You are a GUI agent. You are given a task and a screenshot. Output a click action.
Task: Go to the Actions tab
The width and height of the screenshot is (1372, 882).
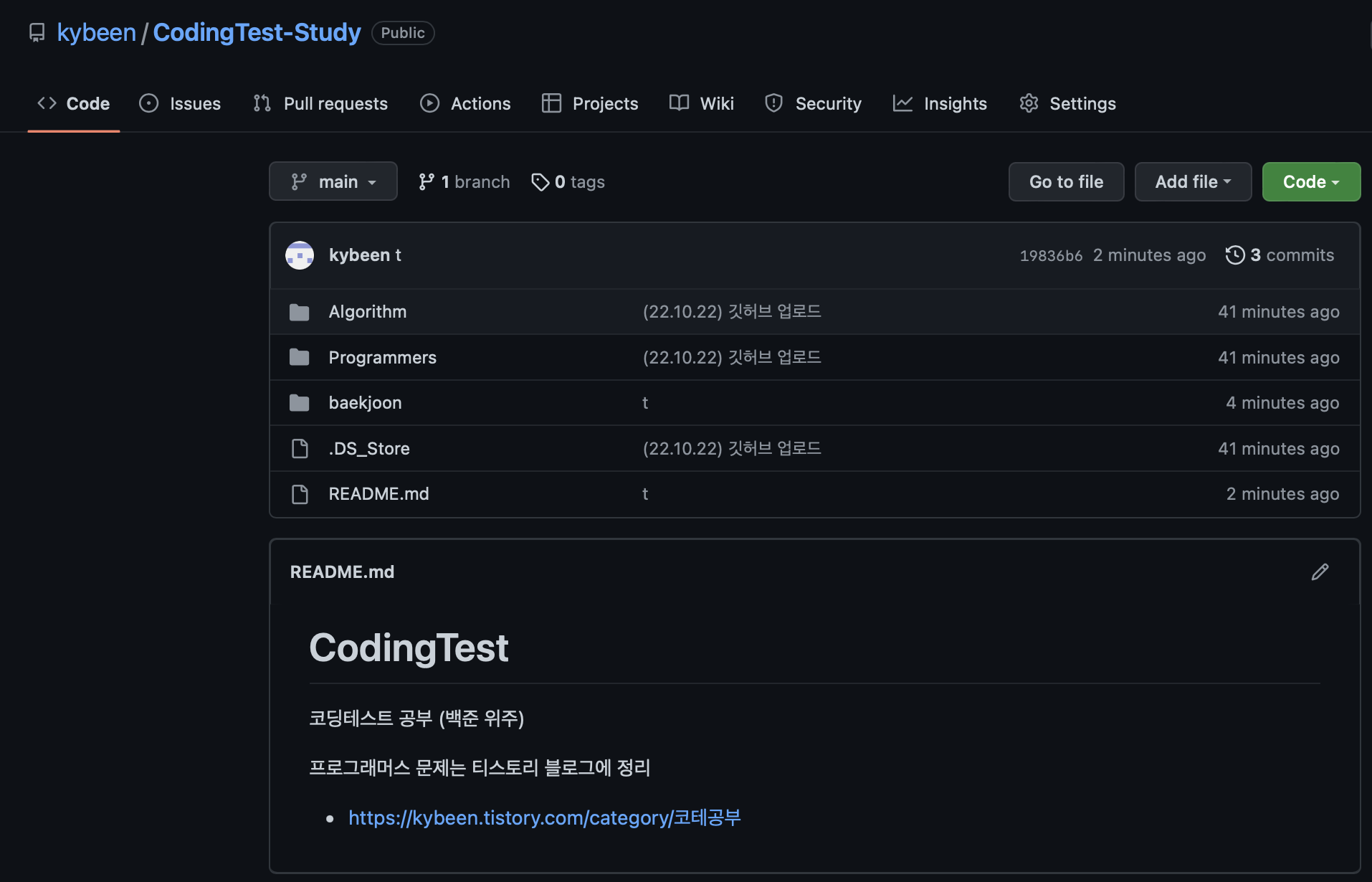click(465, 103)
